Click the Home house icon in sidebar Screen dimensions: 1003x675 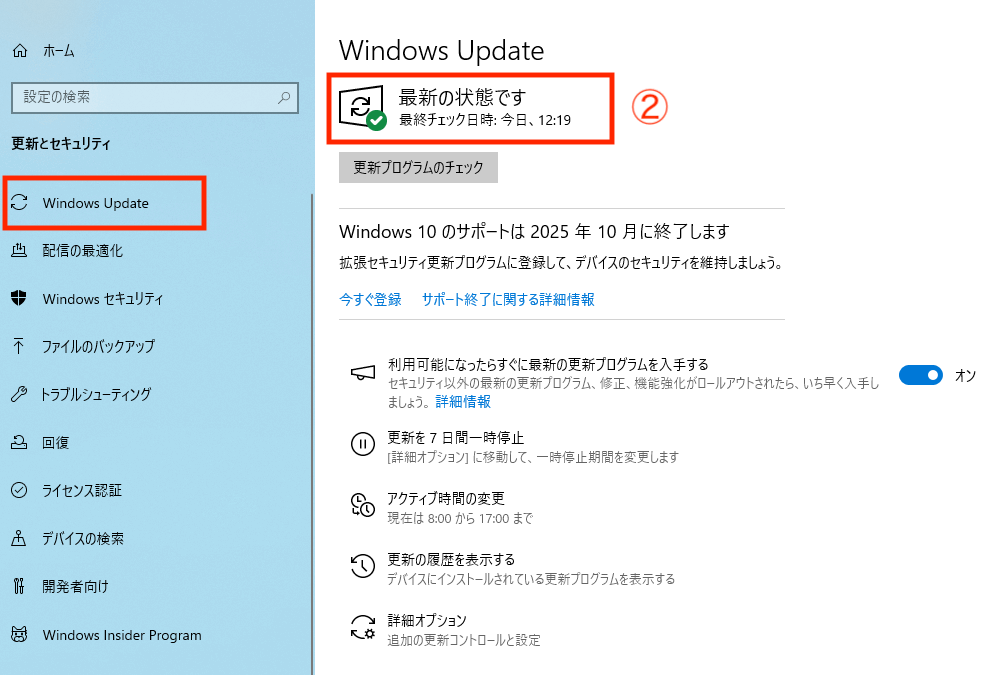(x=20, y=51)
